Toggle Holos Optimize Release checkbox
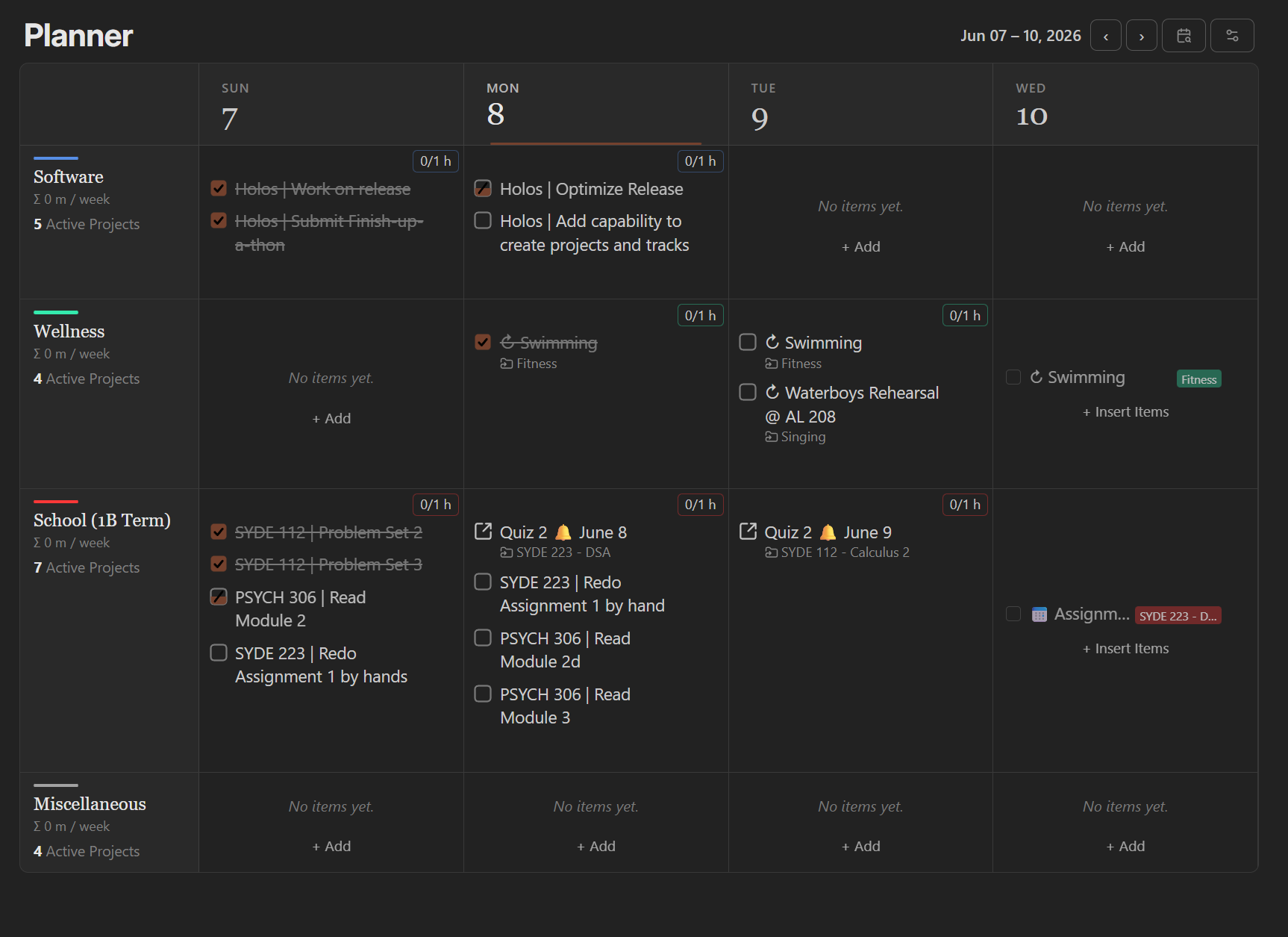 pos(483,188)
